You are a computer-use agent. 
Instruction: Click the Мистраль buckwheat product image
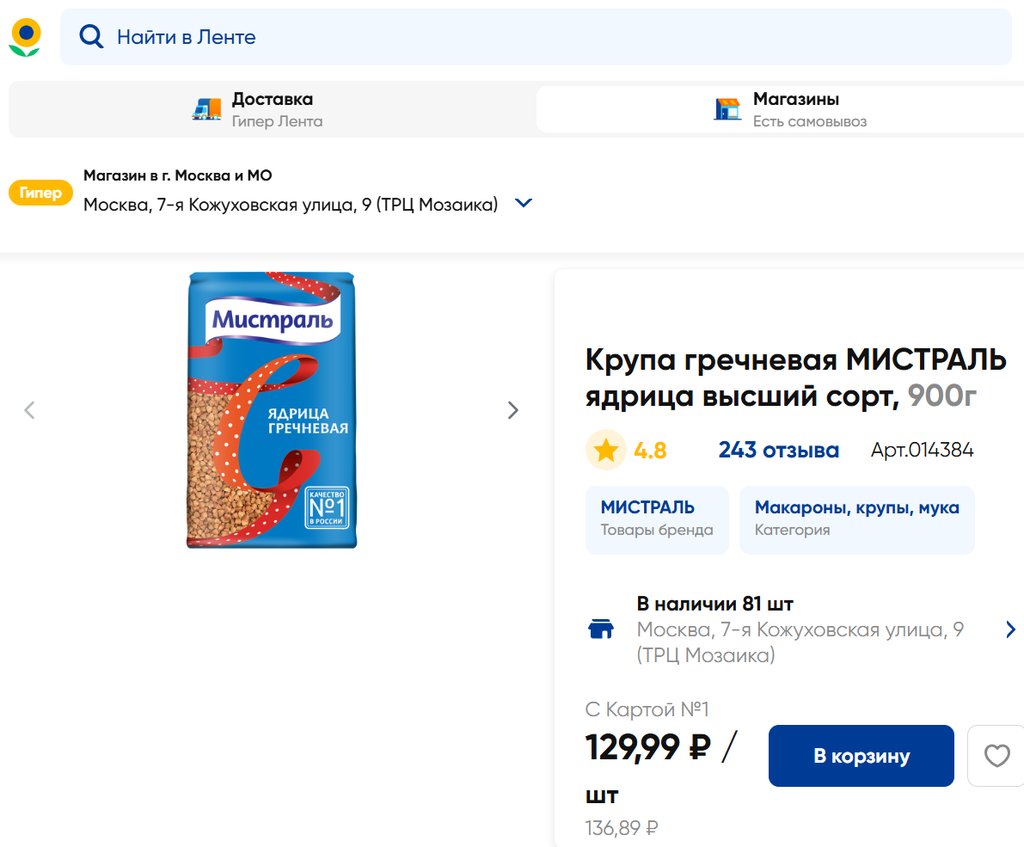(271, 410)
